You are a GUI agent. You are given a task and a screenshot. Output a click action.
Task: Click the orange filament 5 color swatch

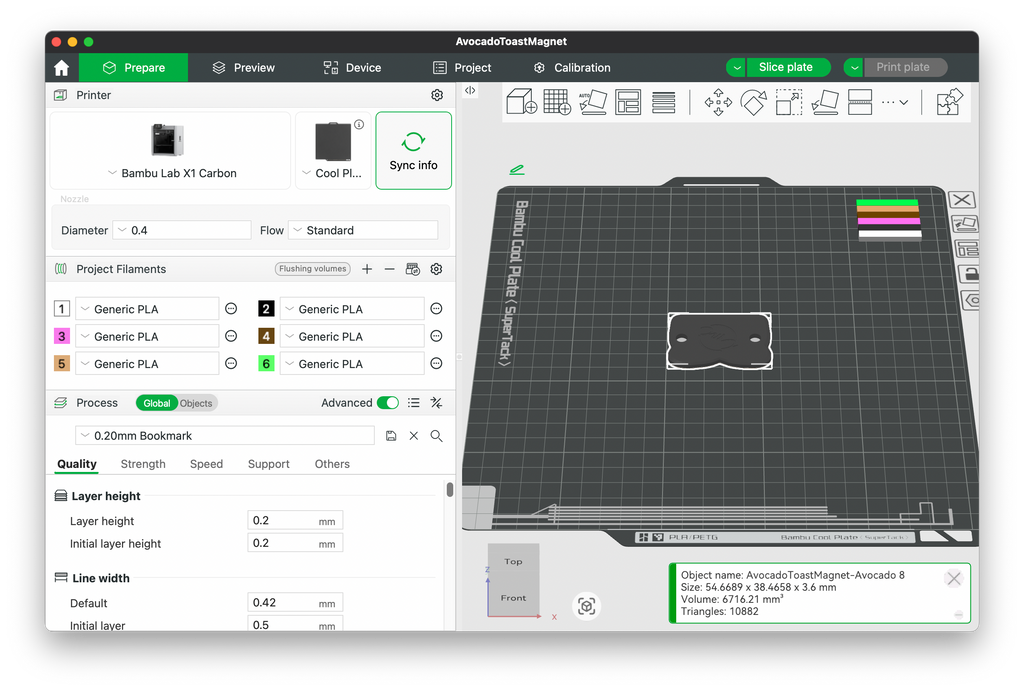pyautogui.click(x=61, y=364)
